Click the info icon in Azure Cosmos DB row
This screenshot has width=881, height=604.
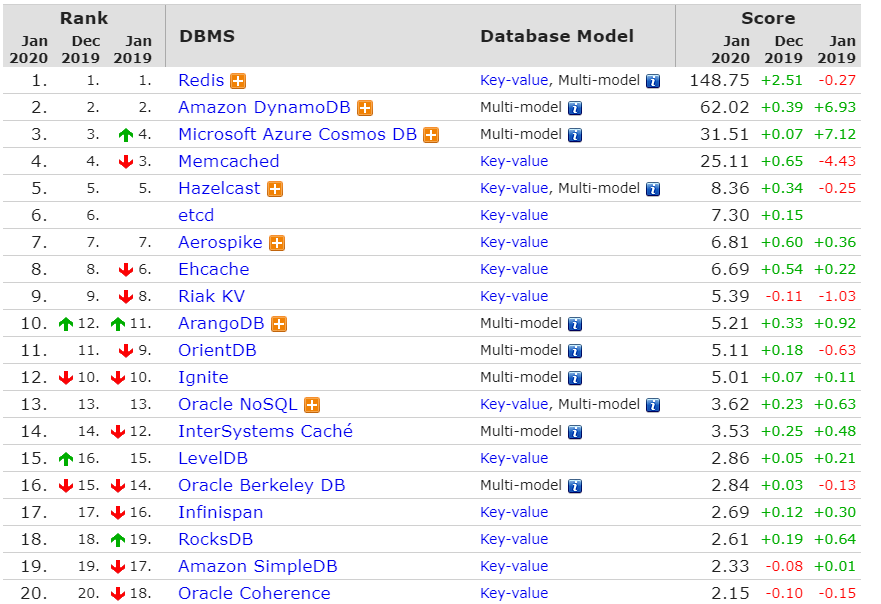point(575,135)
